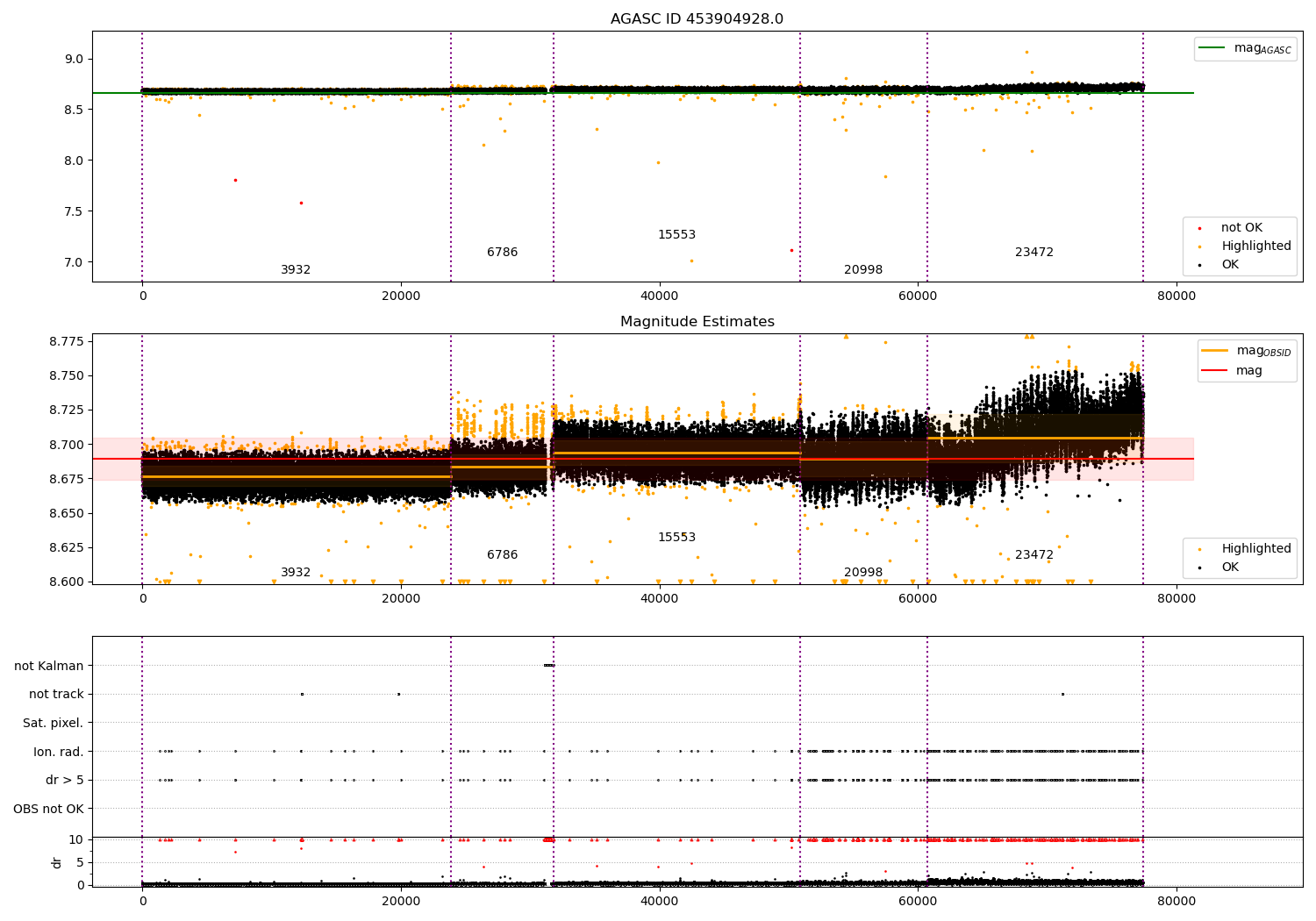Click the 'AGASC ID 453904928.0' plot title

click(697, 19)
